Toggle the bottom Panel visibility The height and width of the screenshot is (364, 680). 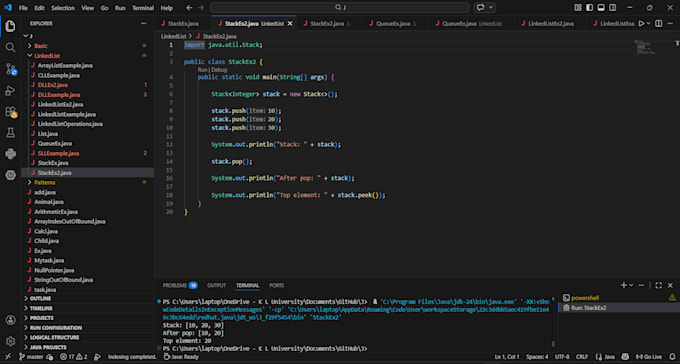[x=601, y=8]
